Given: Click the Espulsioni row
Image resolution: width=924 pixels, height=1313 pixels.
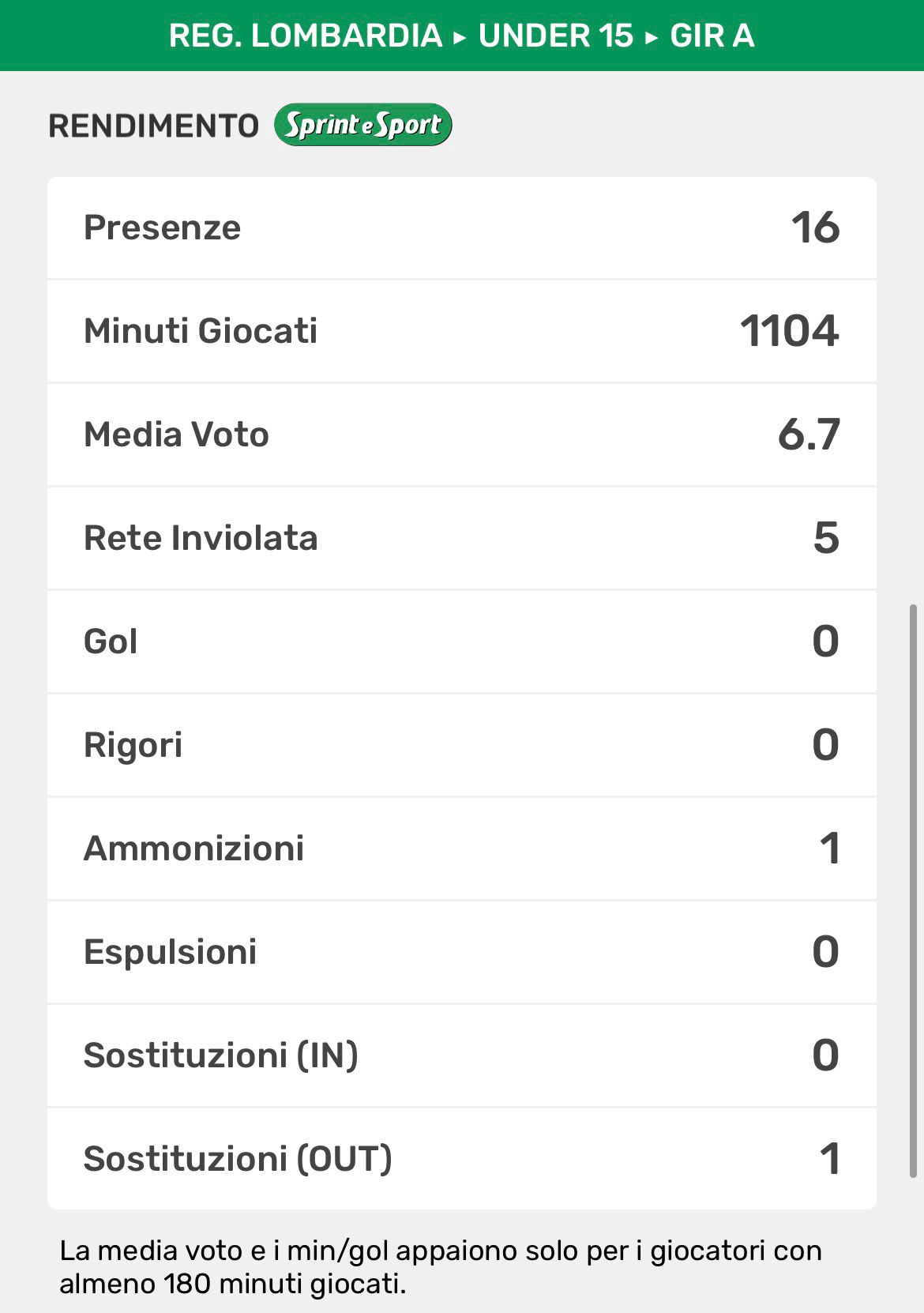Looking at the screenshot, I should [461, 952].
